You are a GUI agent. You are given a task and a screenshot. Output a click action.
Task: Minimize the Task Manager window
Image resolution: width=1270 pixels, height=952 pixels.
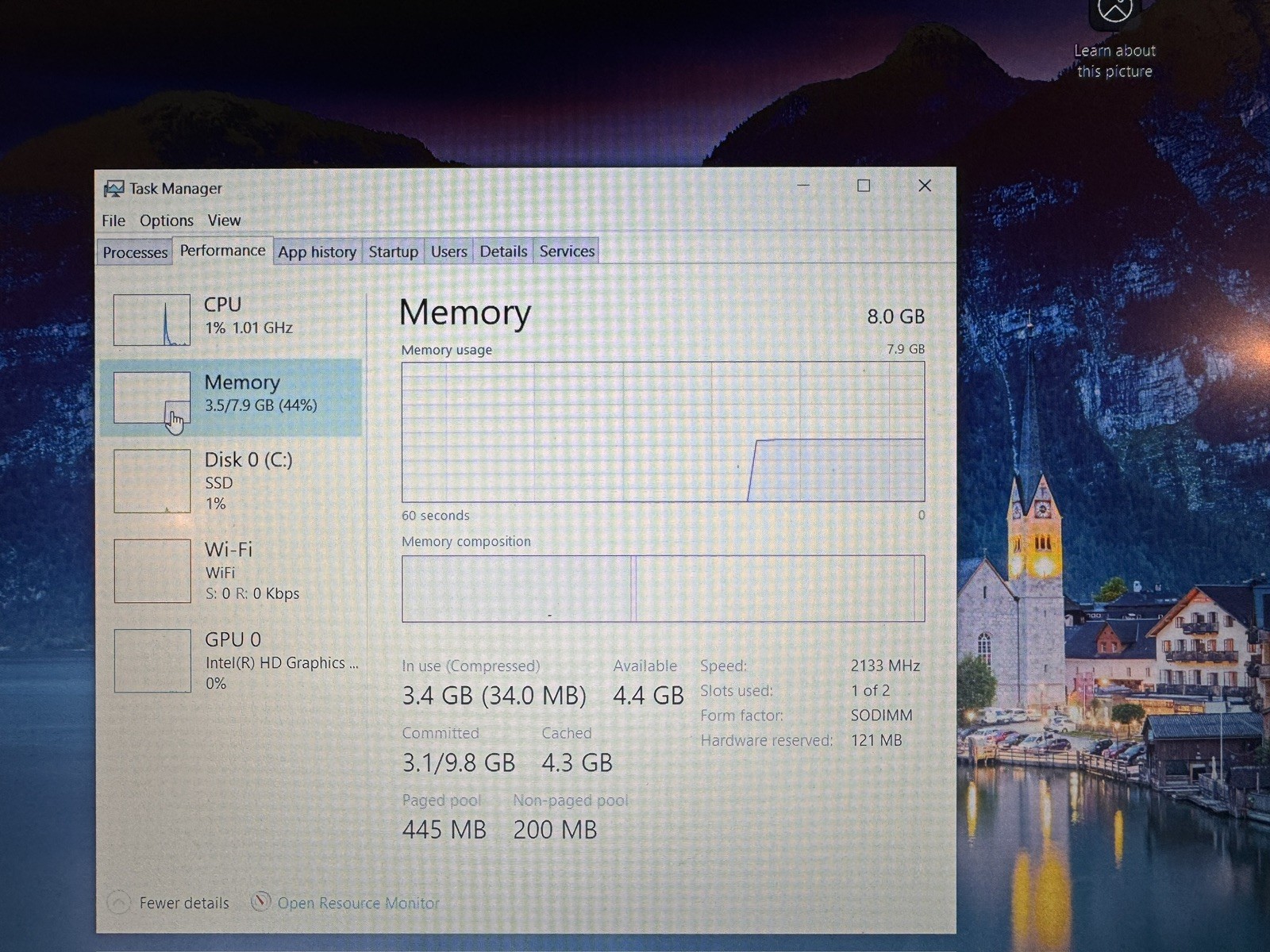coord(803,186)
